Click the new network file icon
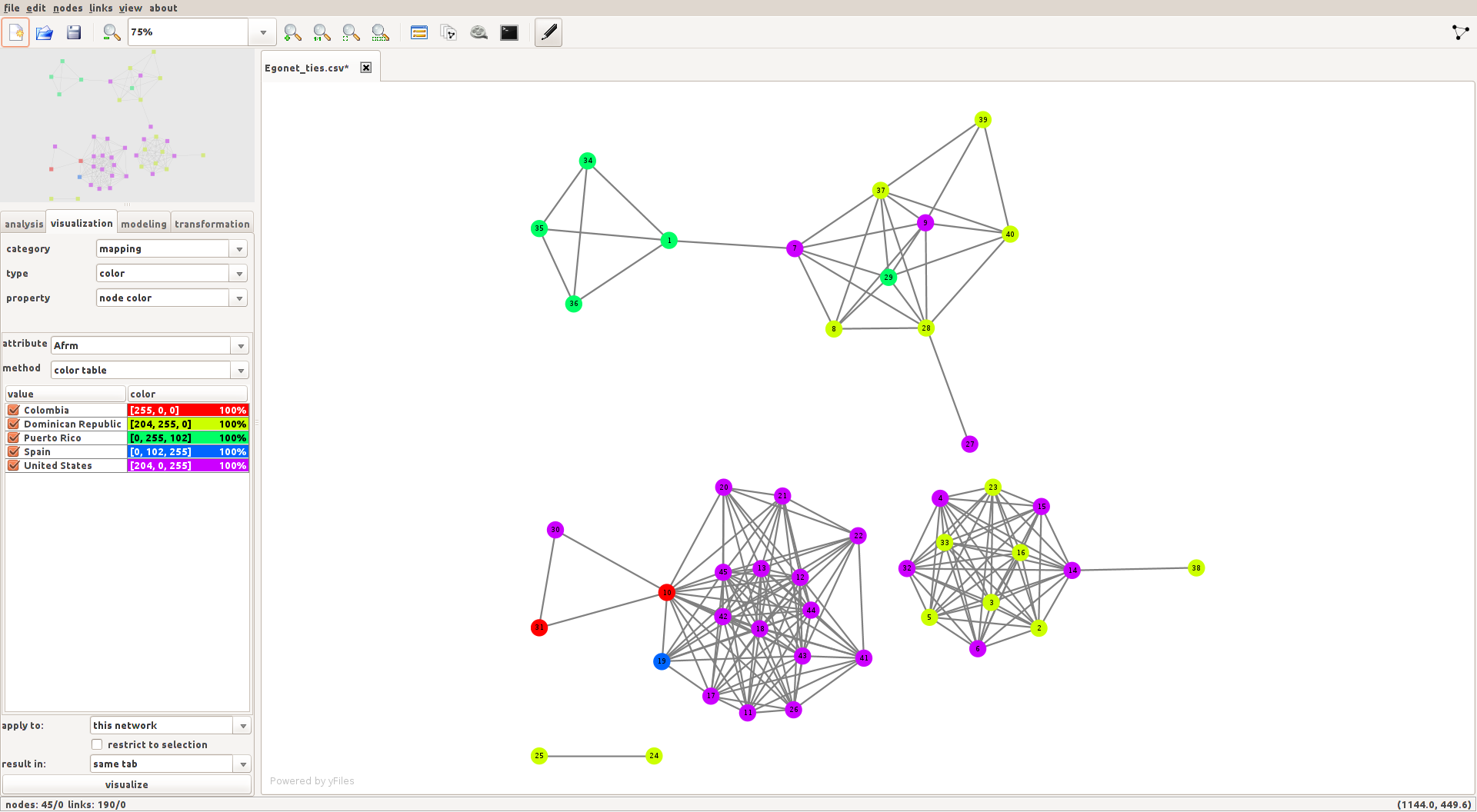 click(x=15, y=32)
